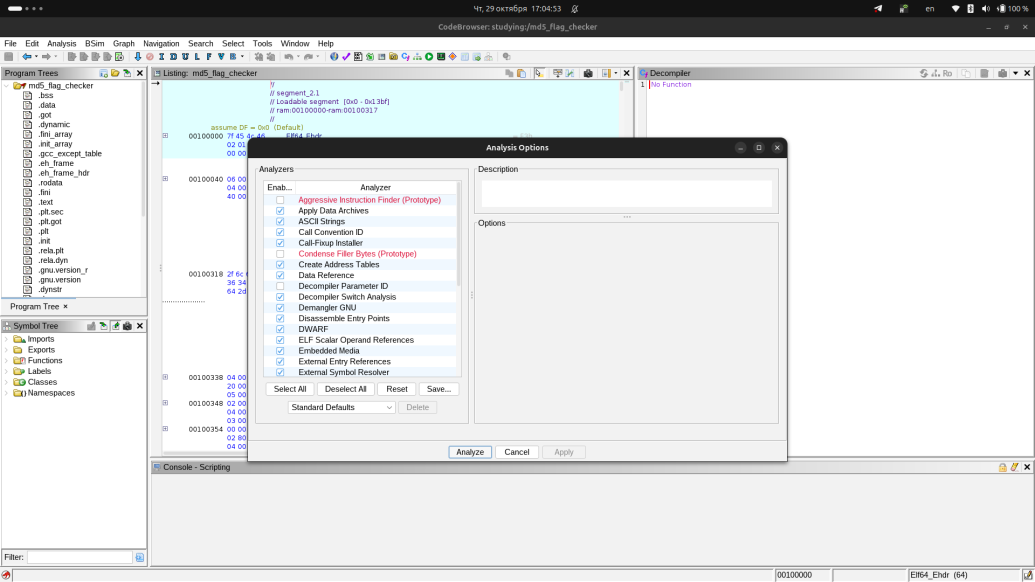Click the 'I' next instruction toolbar icon
This screenshot has width=1035, height=582.
[x=162, y=57]
